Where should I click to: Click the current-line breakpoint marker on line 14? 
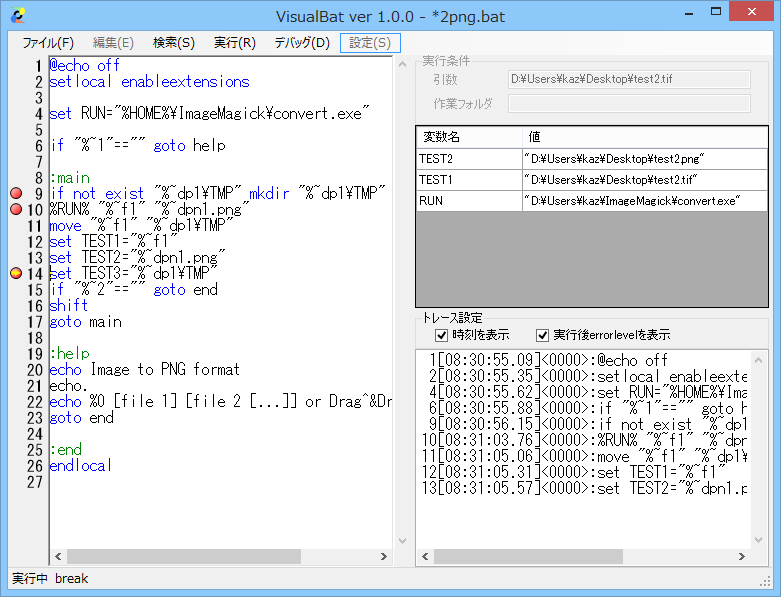point(16,273)
